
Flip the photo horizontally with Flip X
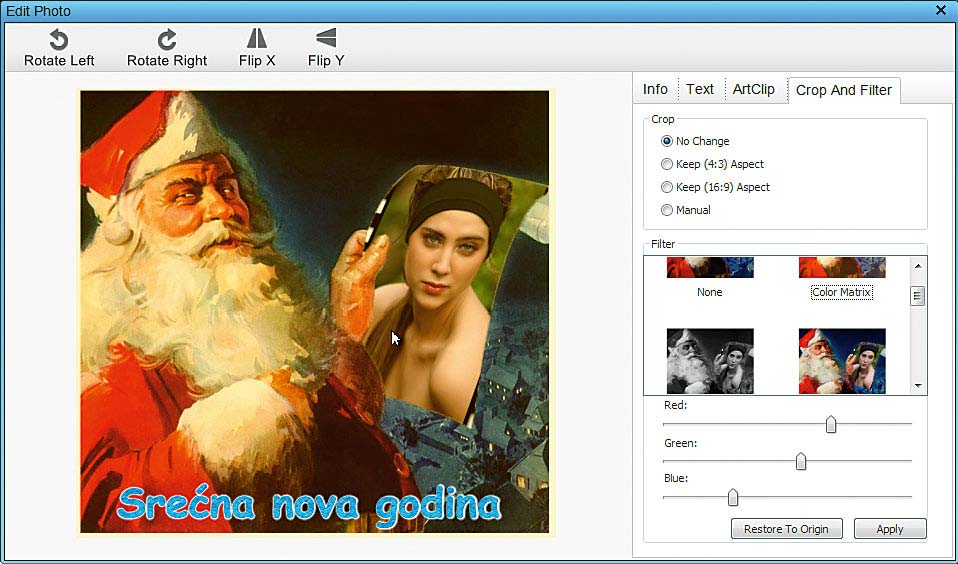tap(257, 47)
